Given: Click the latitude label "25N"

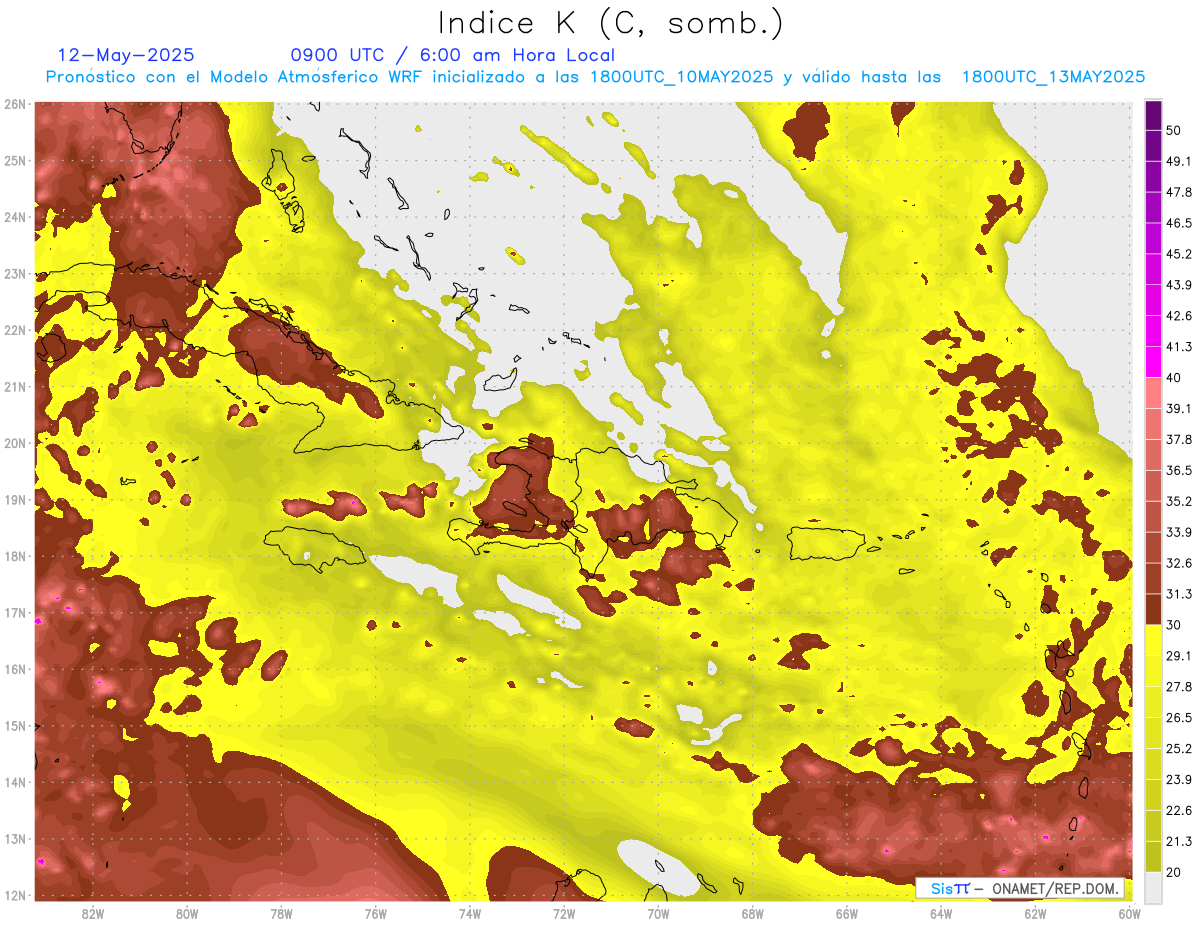Looking at the screenshot, I should [x=15, y=161].
